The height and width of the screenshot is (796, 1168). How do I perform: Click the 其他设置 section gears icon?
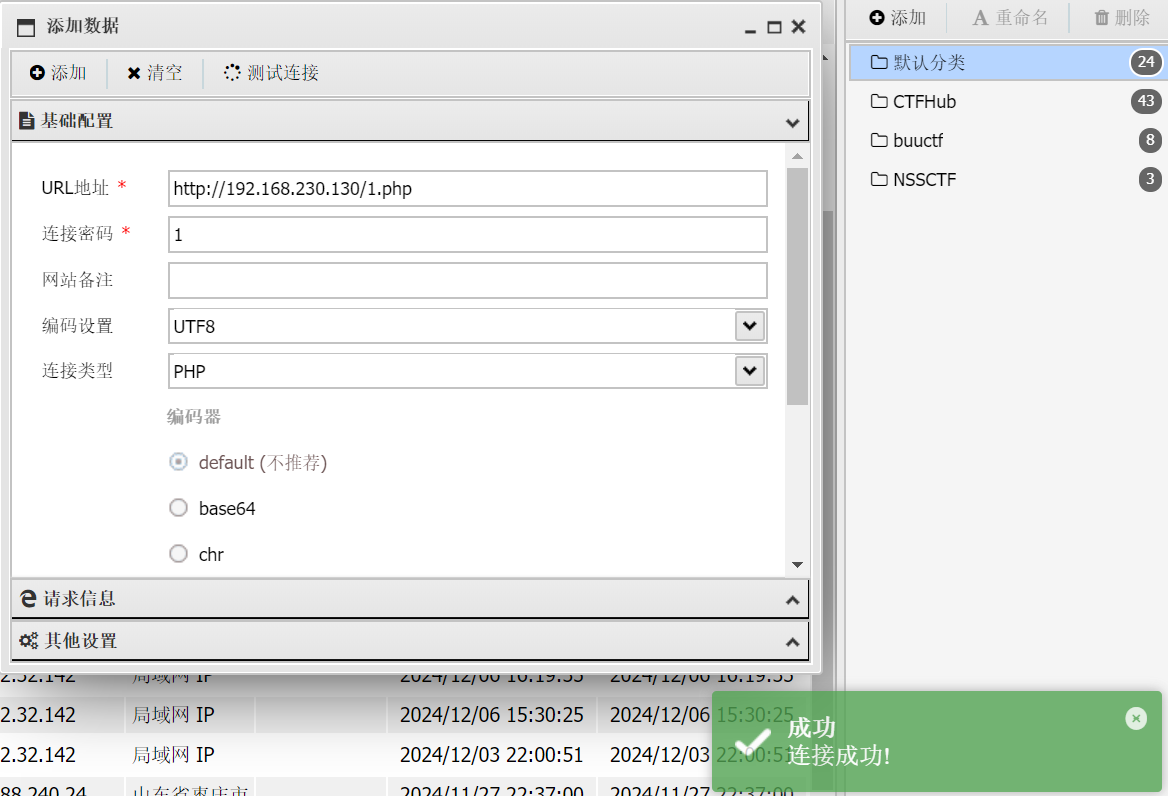(x=28, y=640)
